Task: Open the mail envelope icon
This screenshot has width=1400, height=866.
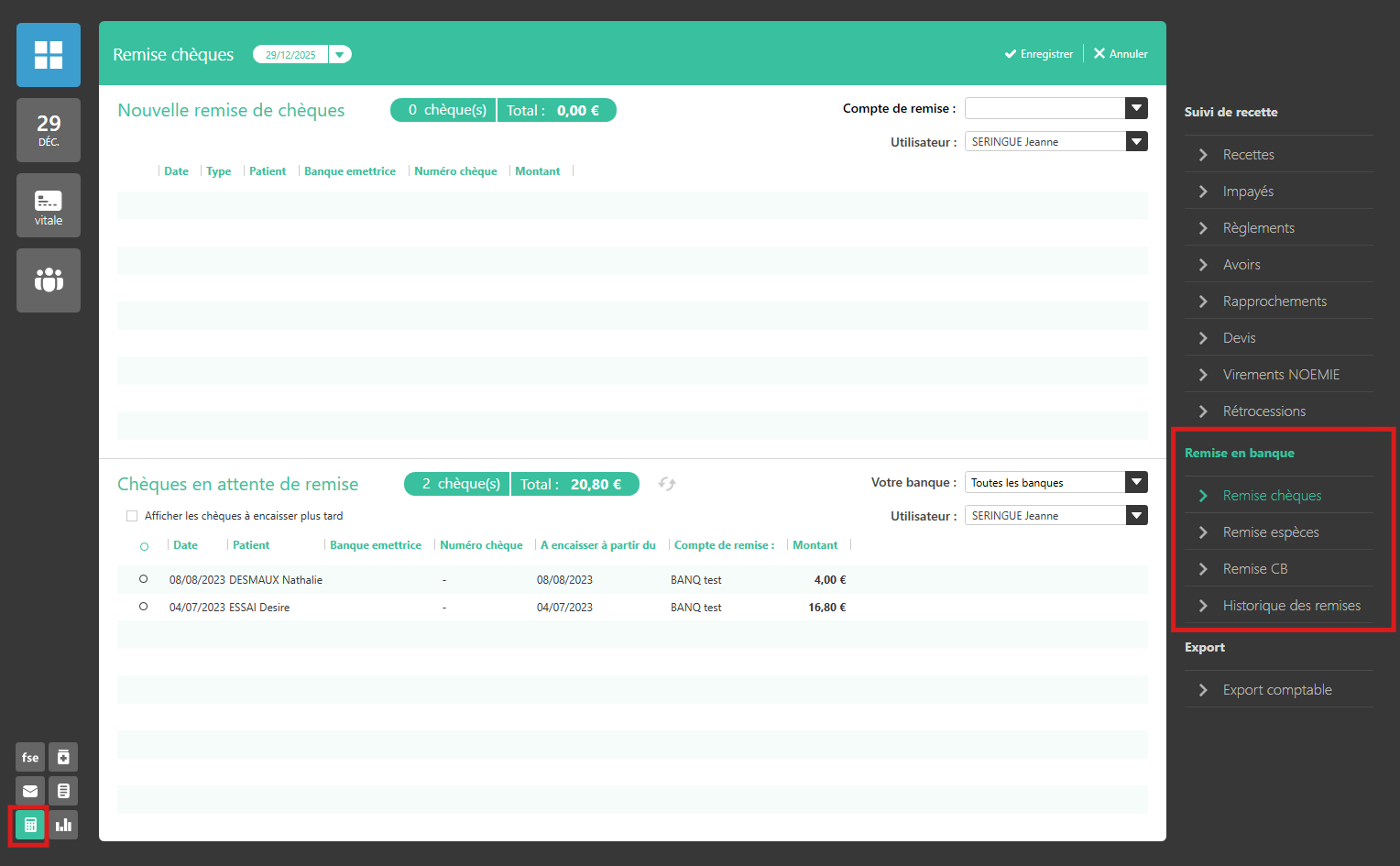Action: click(30, 791)
